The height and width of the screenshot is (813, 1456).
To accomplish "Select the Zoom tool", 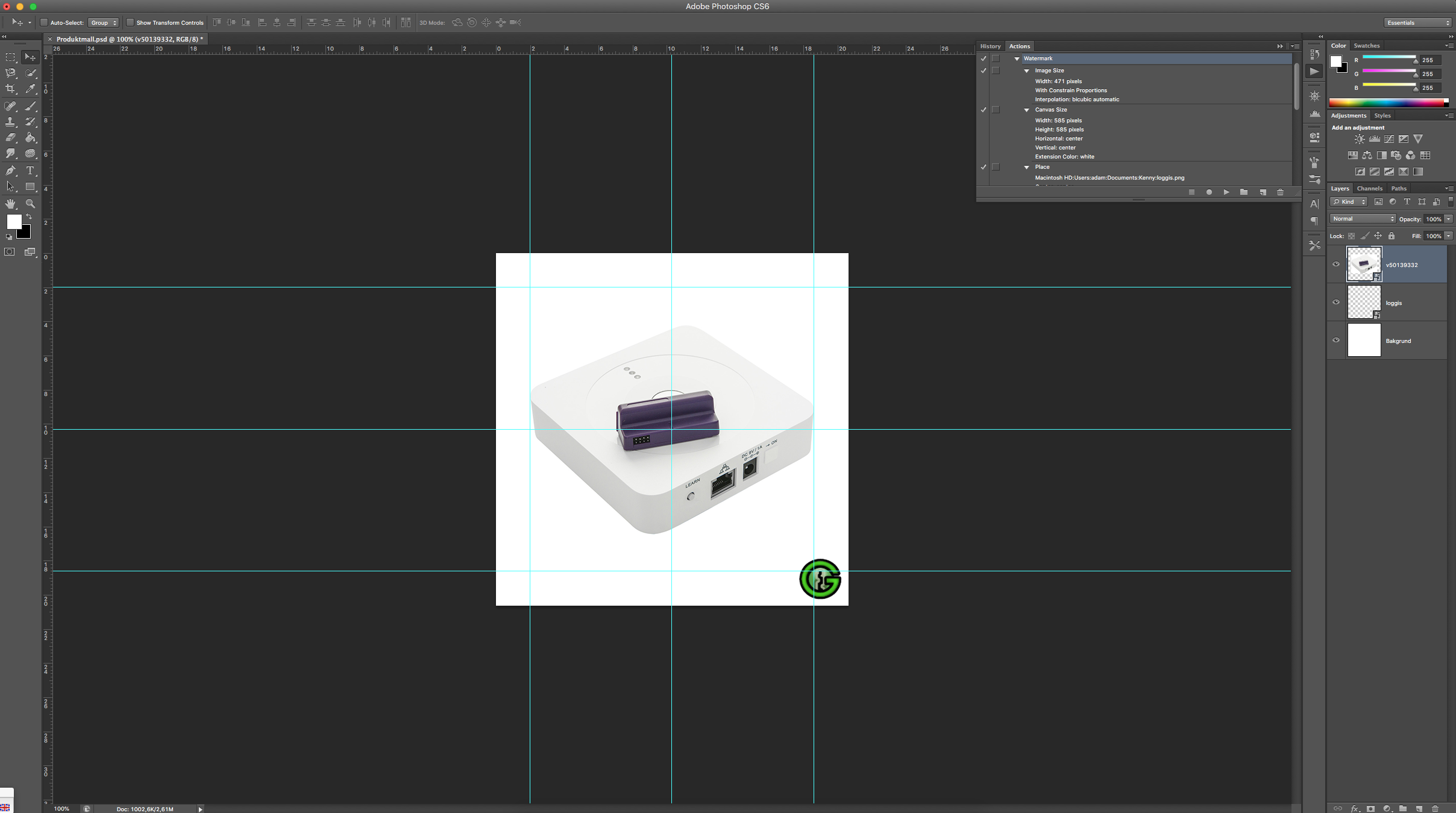I will pyautogui.click(x=30, y=204).
